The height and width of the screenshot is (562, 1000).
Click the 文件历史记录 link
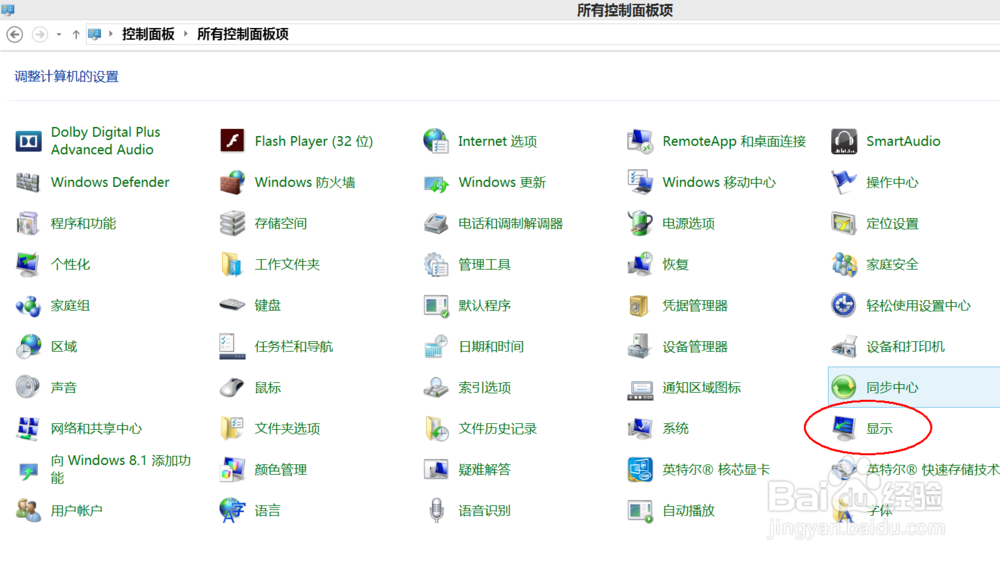497,429
